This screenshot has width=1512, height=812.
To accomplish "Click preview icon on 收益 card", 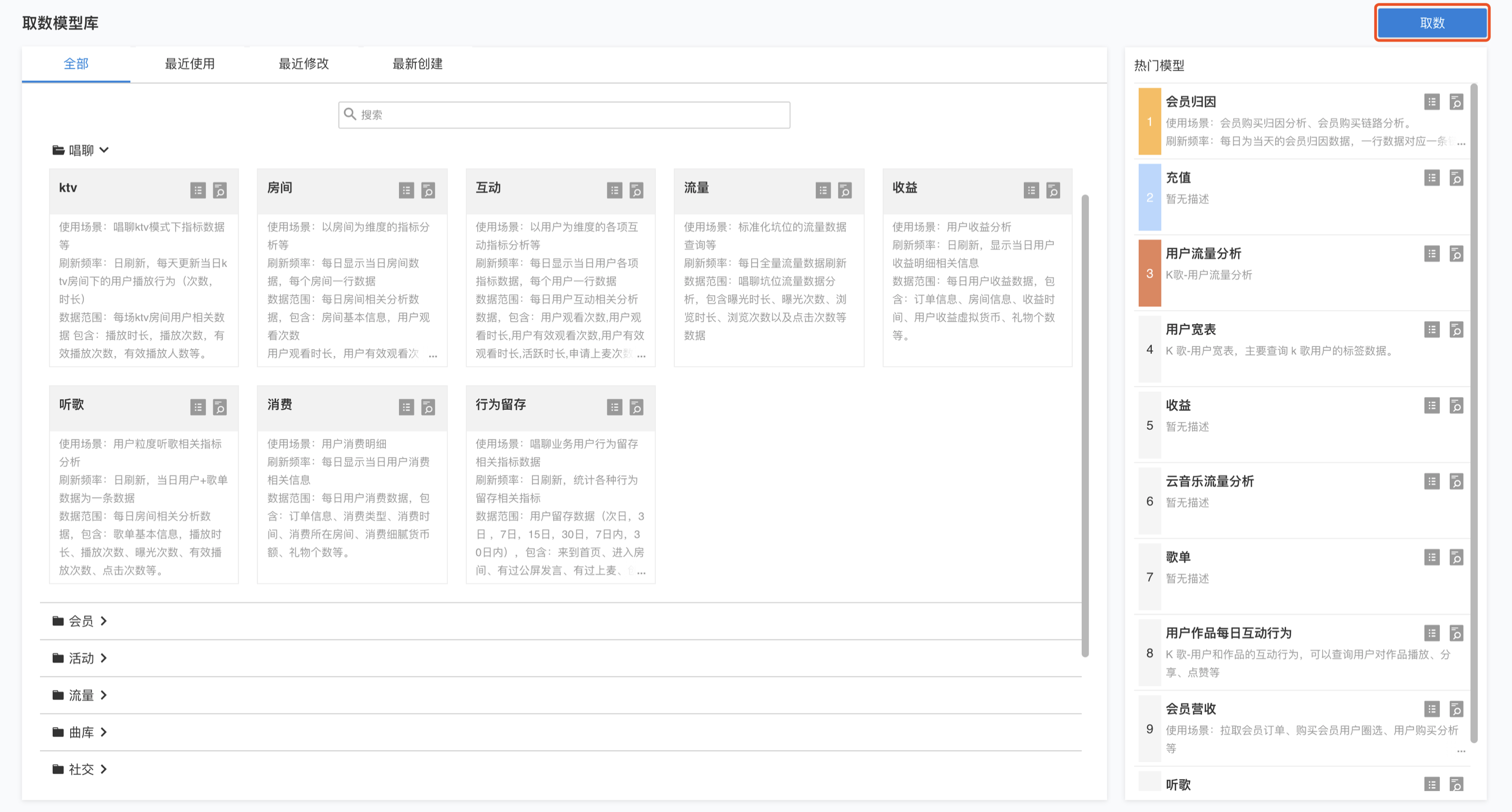I will pyautogui.click(x=1053, y=190).
